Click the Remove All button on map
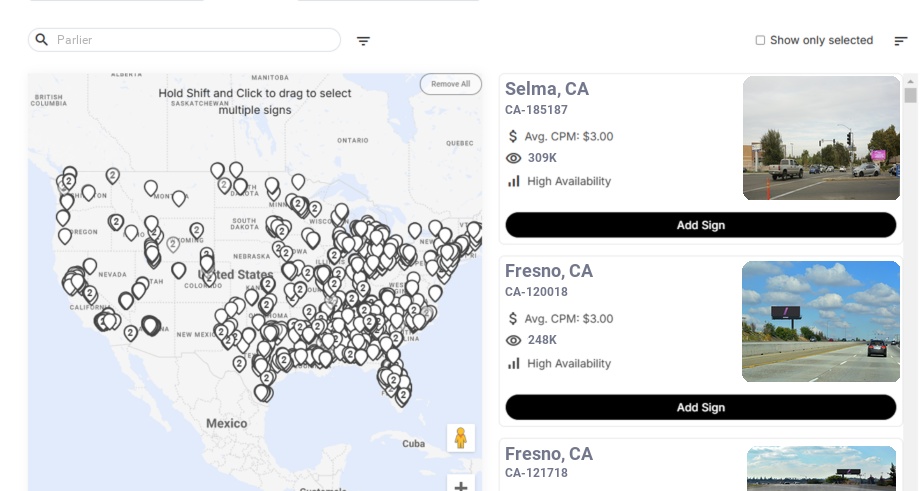Viewport: 920px width, 491px height. tap(450, 84)
